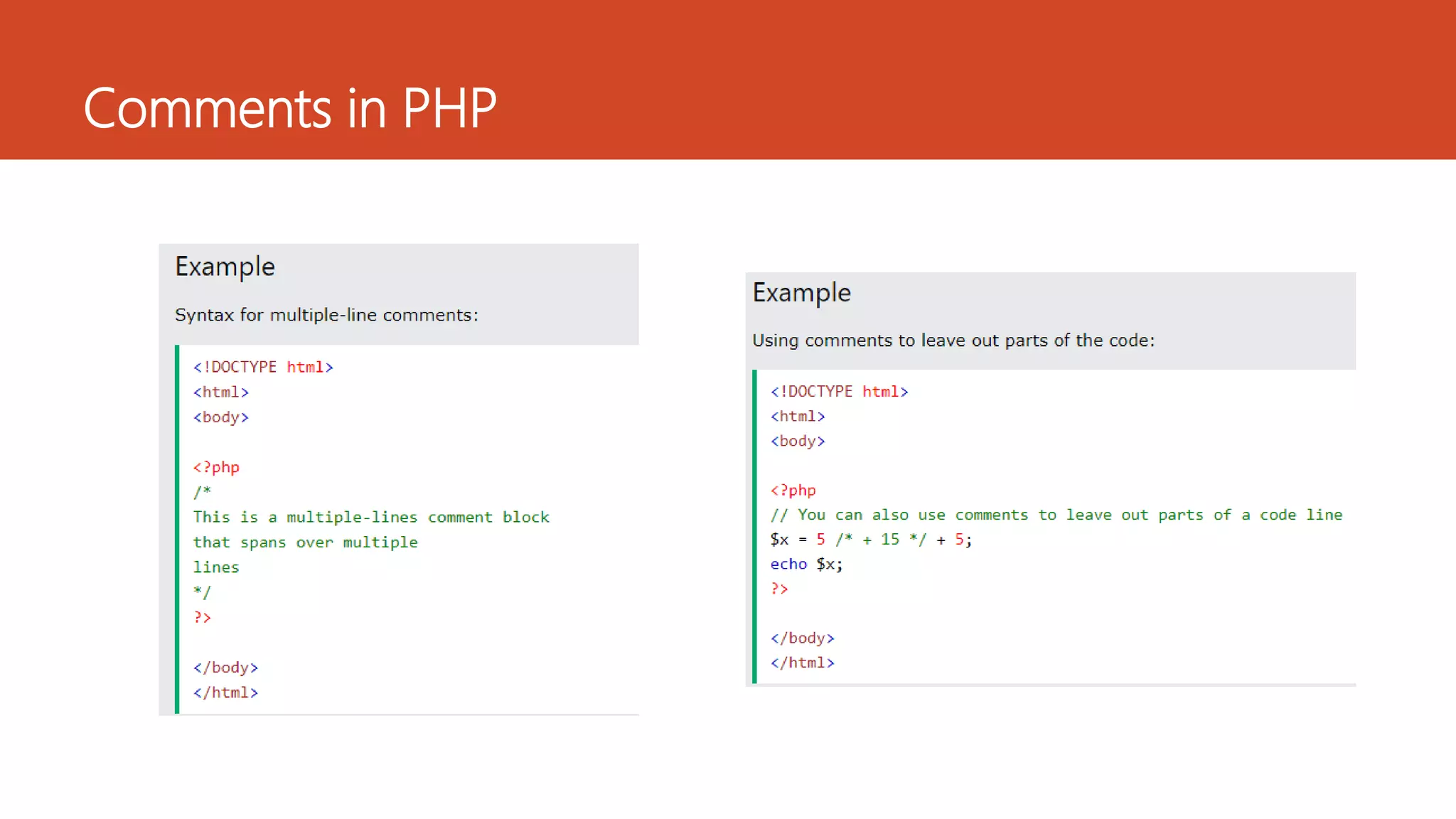Click the right <!DOCTYPE html> code line
This screenshot has width=1456, height=819.
[839, 392]
